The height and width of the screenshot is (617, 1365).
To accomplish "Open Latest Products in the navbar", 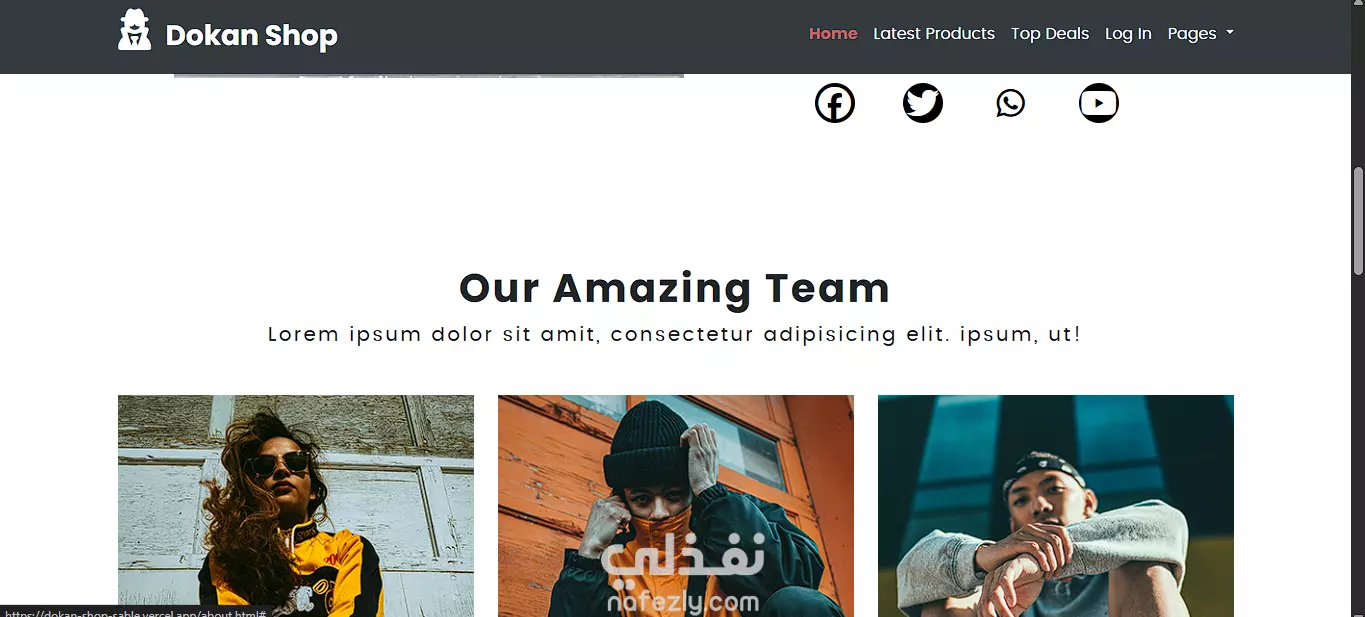I will pyautogui.click(x=934, y=33).
